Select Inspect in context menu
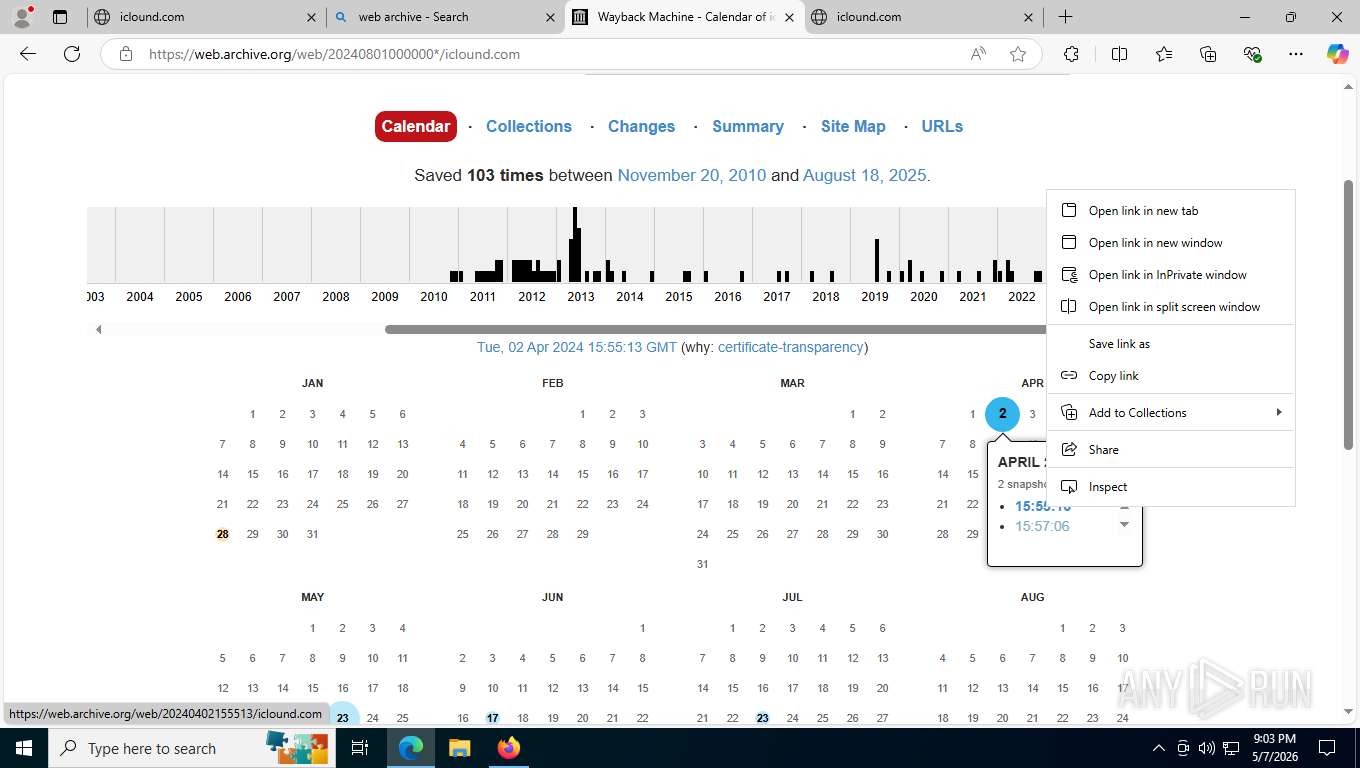Screen dimensions: 1360x768 click(x=1171, y=487)
